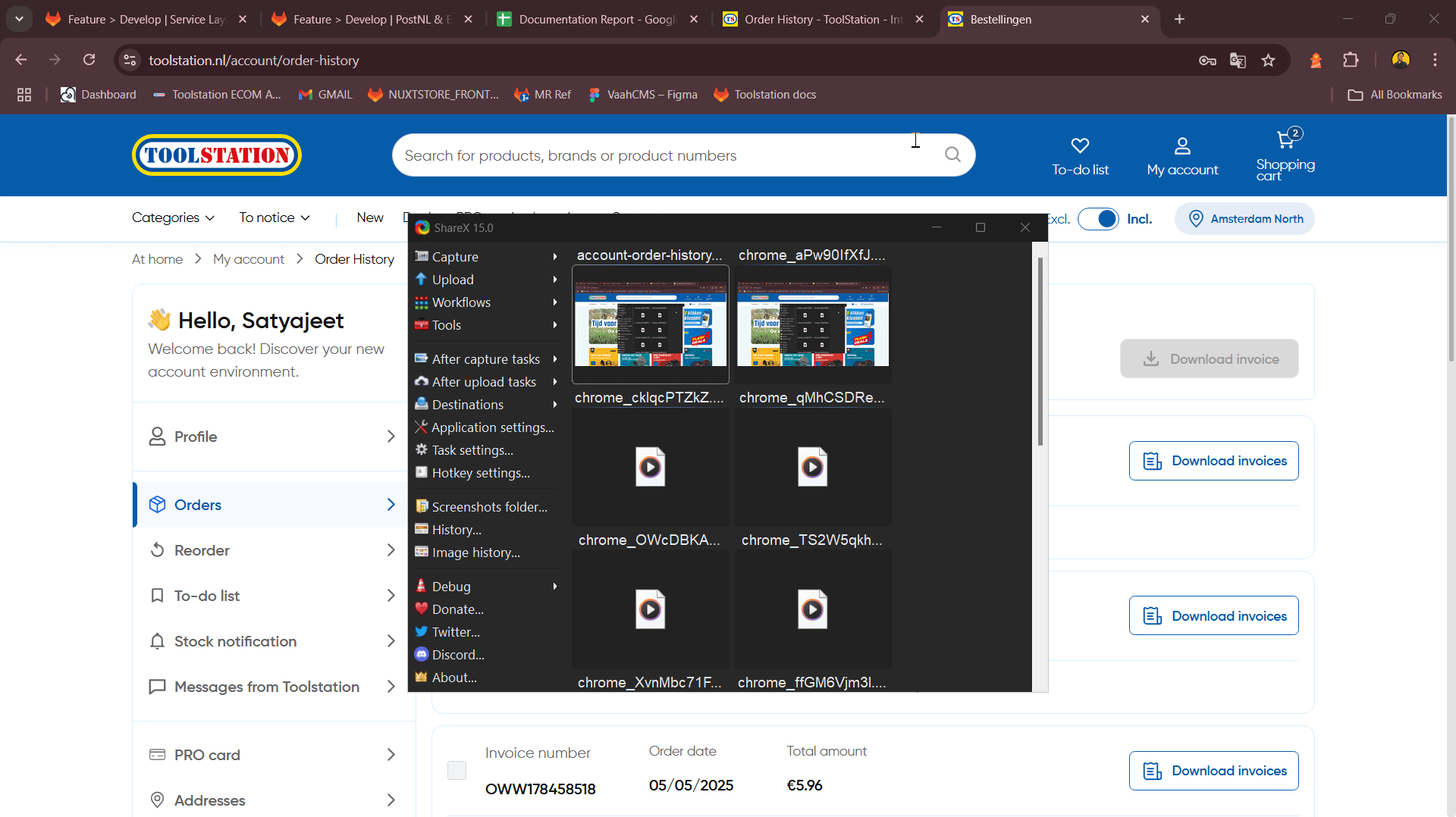Open the Shopping cart with 2 items

(x=1285, y=152)
